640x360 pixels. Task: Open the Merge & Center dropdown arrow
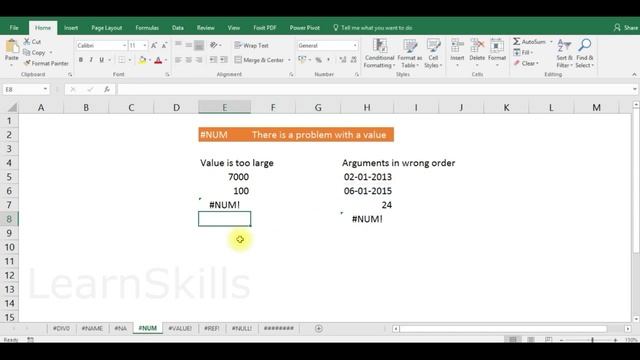click(289, 60)
